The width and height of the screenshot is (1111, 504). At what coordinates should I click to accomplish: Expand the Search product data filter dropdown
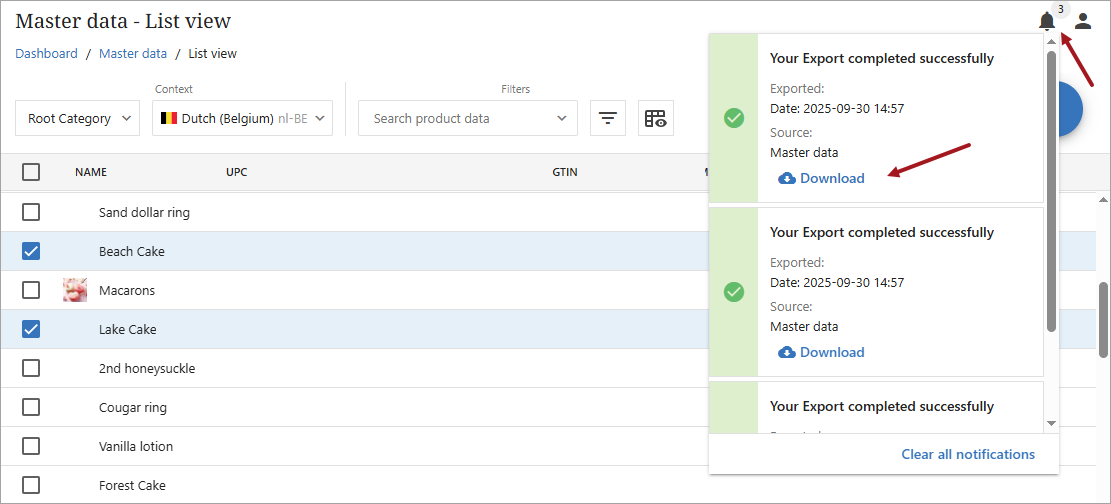pos(467,118)
